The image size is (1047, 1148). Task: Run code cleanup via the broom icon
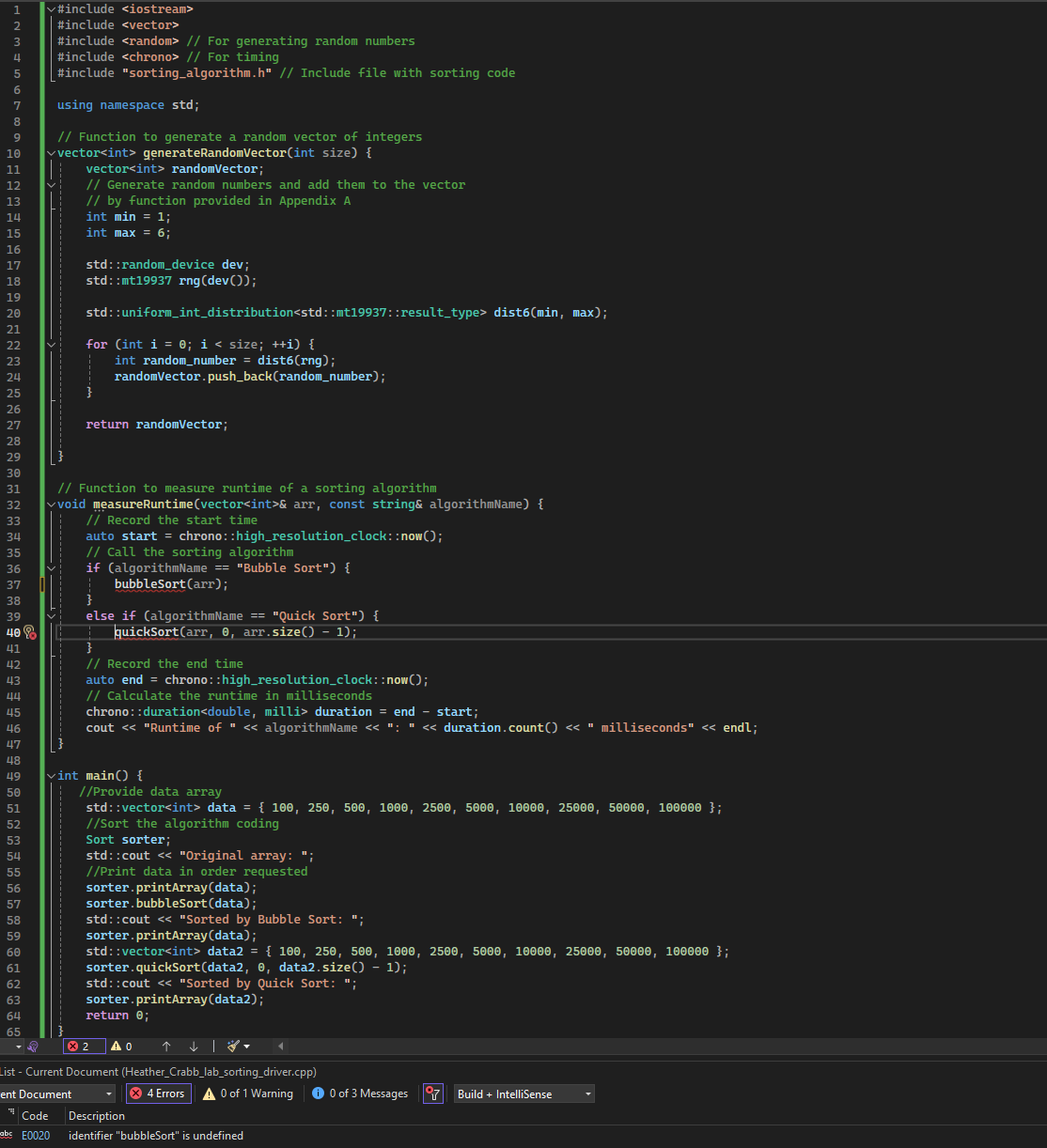[x=231, y=1046]
